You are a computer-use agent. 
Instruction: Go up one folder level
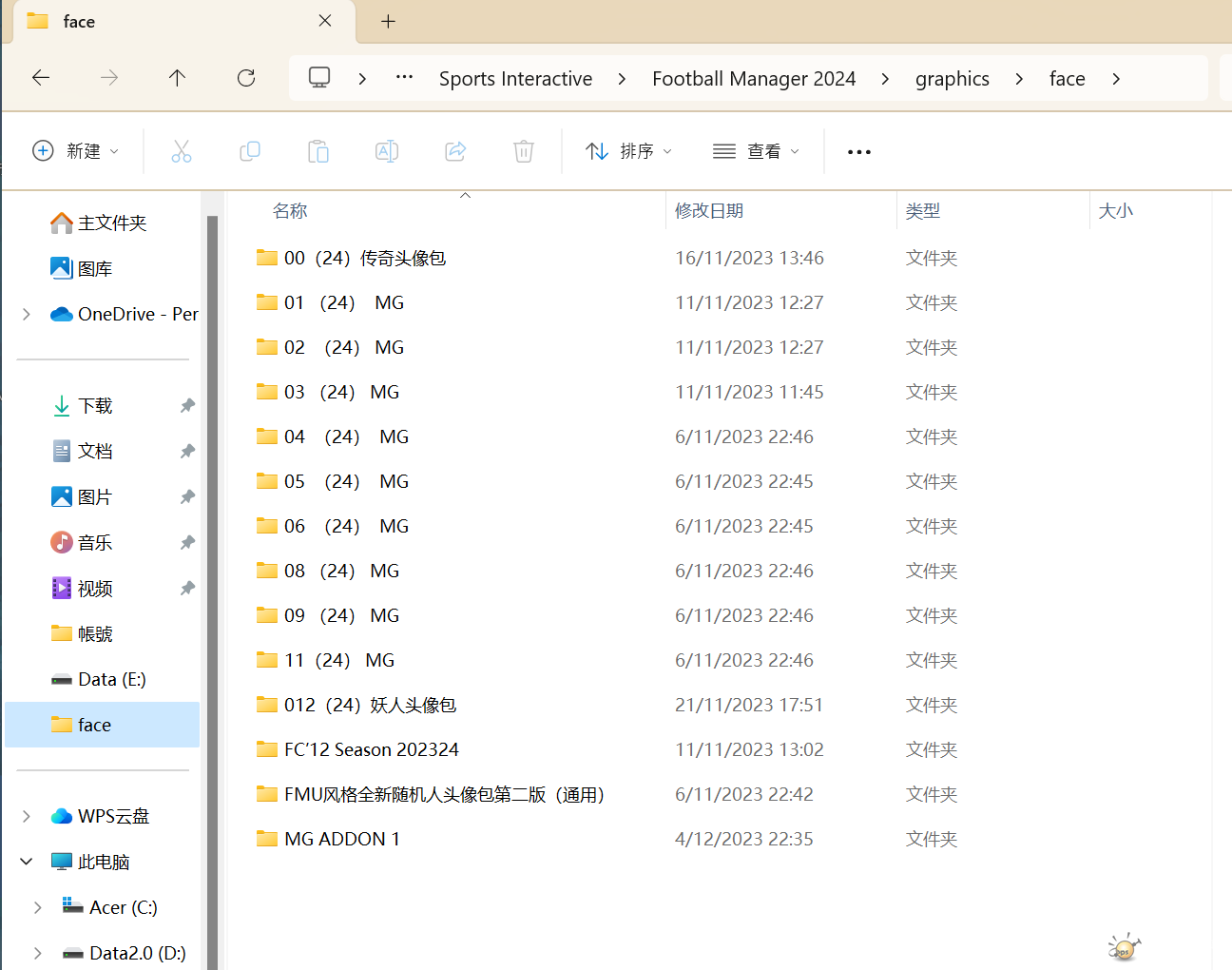tap(177, 78)
